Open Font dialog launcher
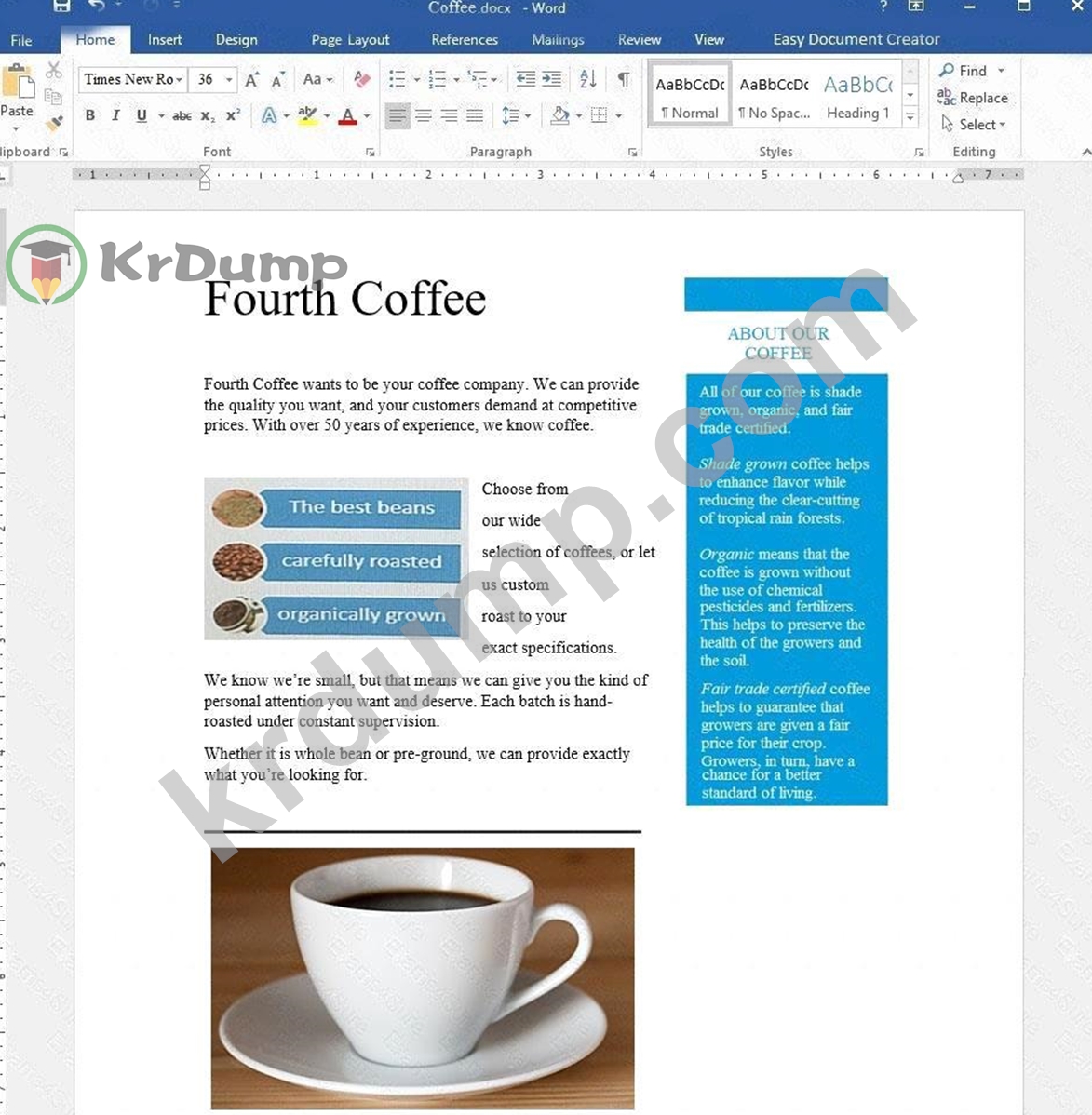1092x1115 pixels. pyautogui.click(x=370, y=153)
